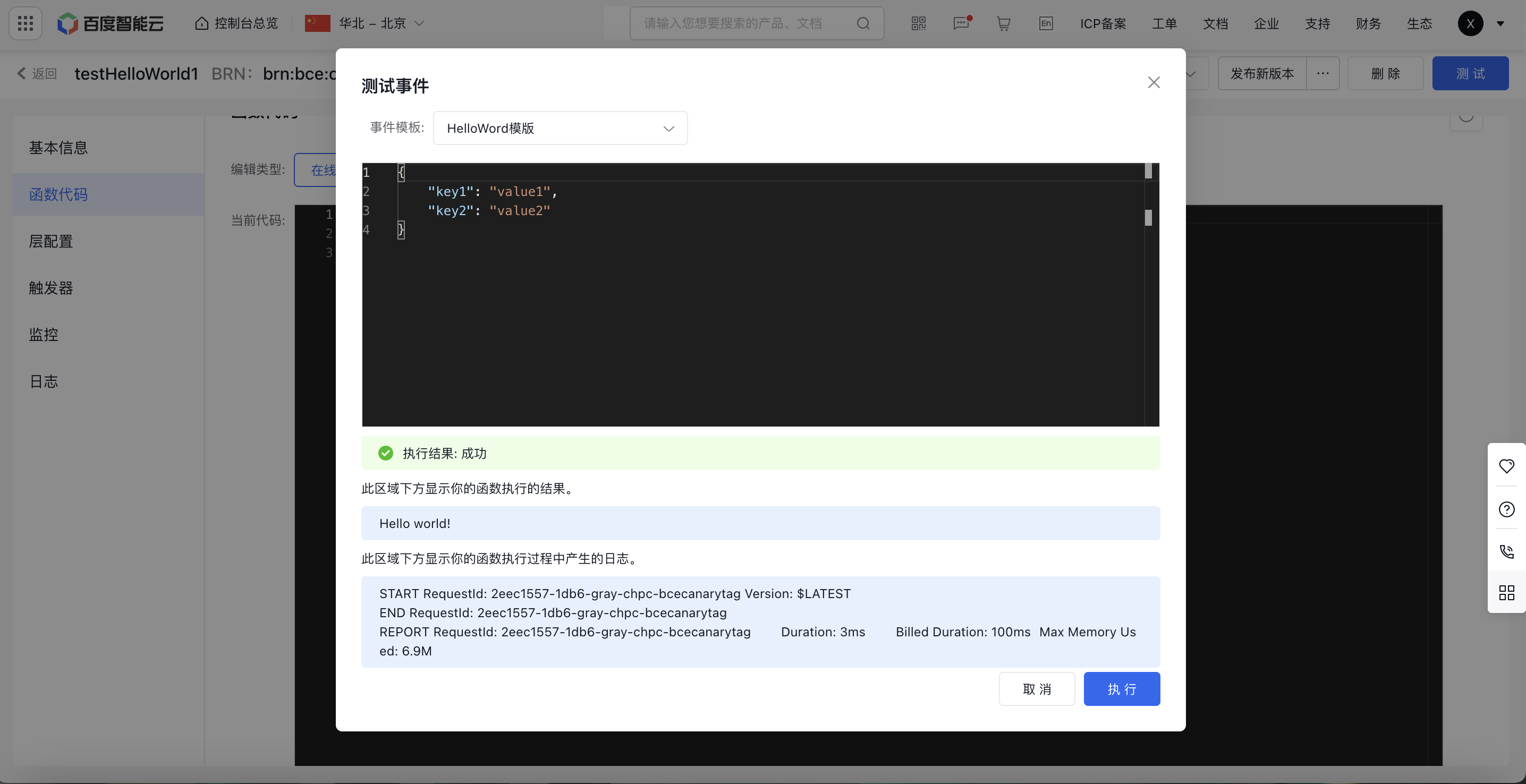Click the blue 测试 button
Screen dimensions: 1526x784
pos(1470,73)
